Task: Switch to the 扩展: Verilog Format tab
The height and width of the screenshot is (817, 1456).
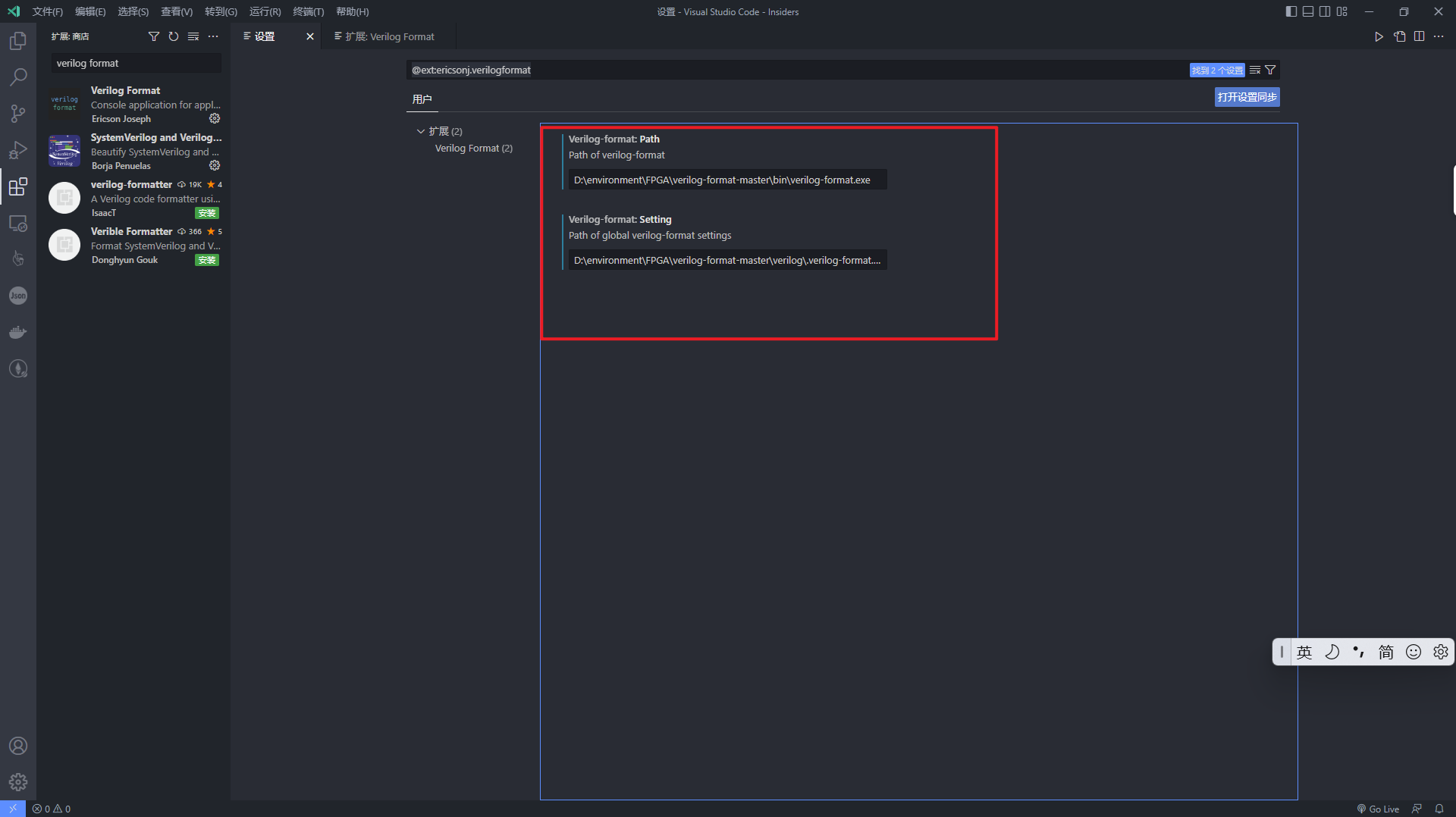Action: (x=391, y=36)
